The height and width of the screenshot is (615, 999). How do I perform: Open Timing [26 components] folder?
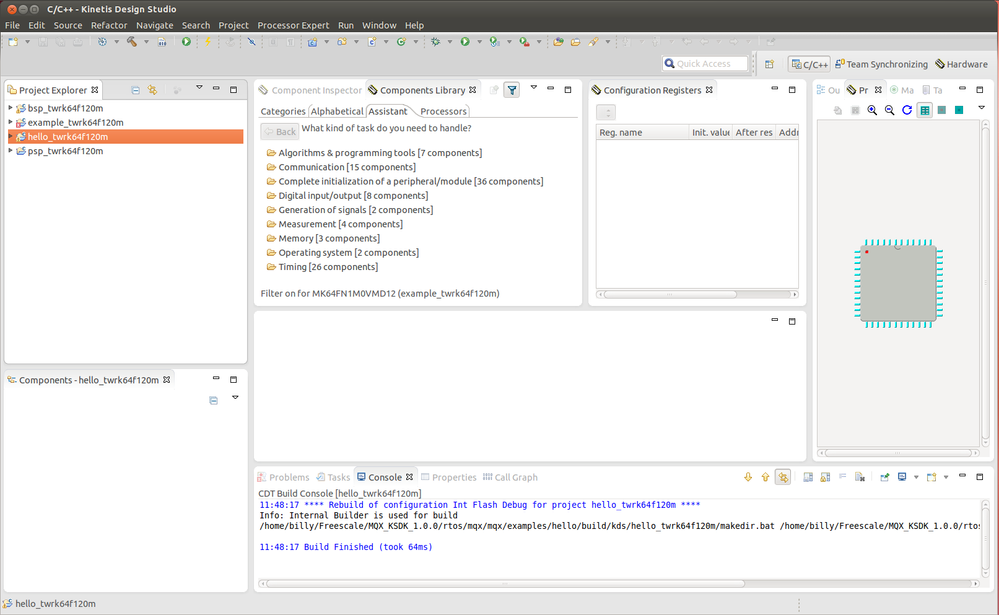pos(322,267)
